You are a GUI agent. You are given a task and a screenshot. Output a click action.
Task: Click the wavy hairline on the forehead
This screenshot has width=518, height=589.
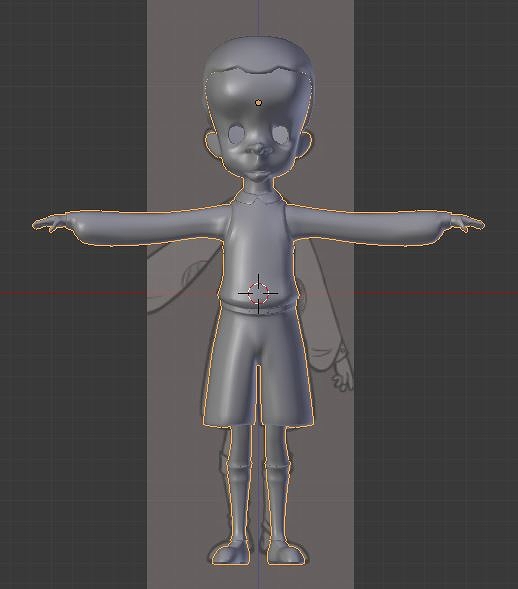point(259,70)
